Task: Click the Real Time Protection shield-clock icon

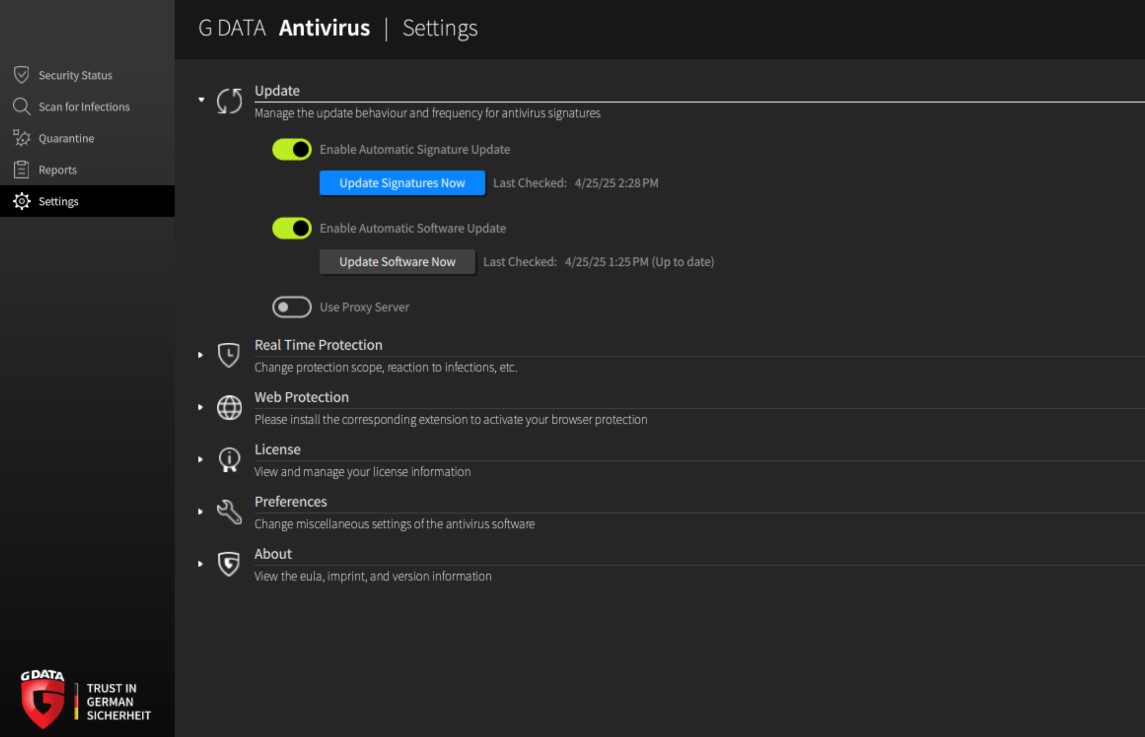Action: coord(229,355)
